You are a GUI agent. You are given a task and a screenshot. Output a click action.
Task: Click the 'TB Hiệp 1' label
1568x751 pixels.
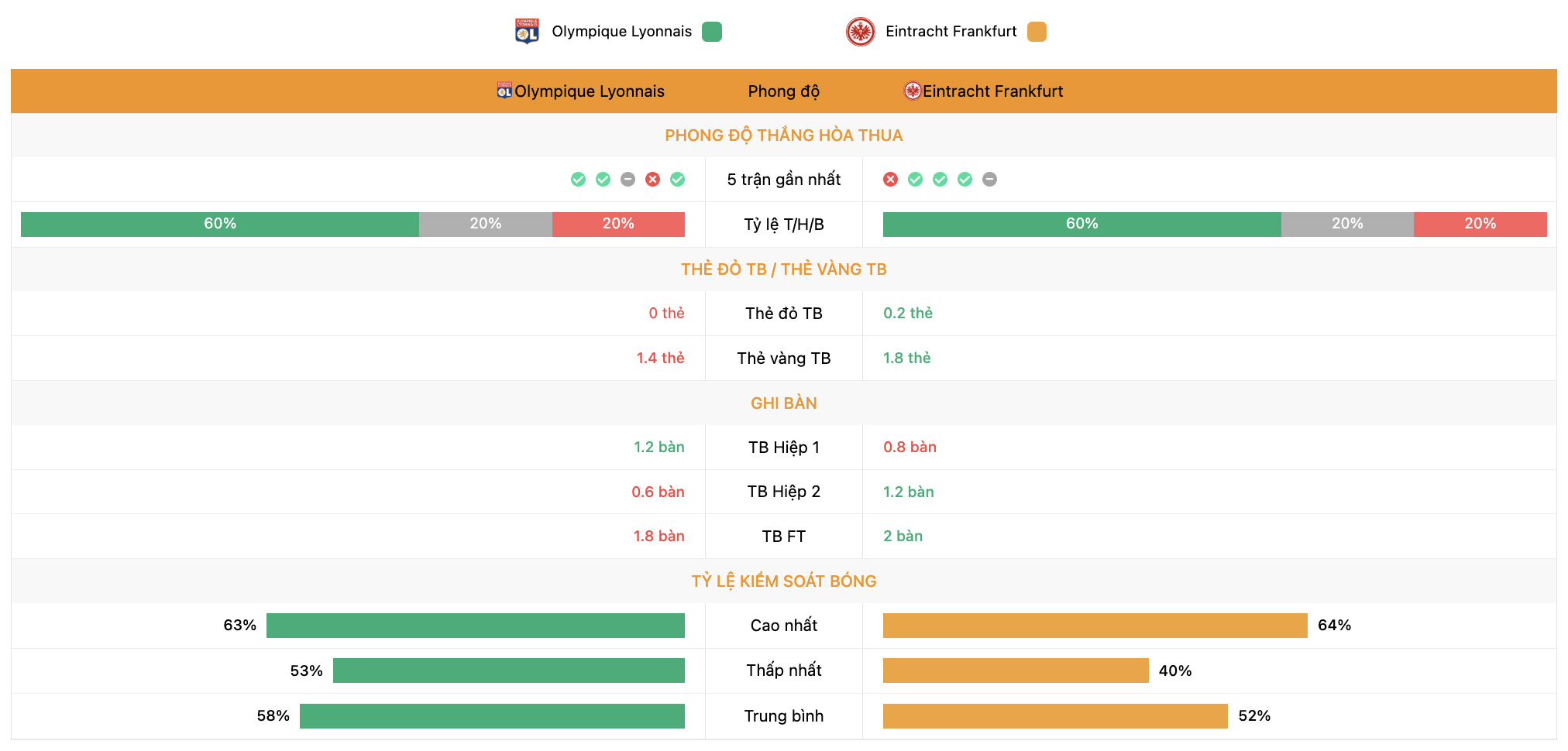783,448
